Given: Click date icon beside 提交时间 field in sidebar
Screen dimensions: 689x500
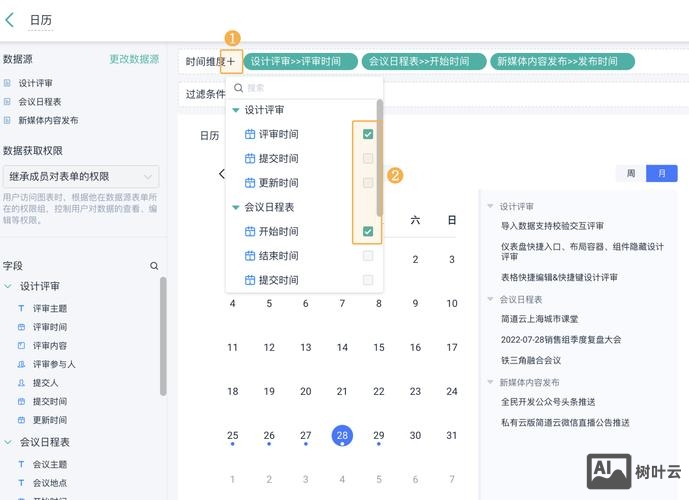Looking at the screenshot, I should point(21,401).
